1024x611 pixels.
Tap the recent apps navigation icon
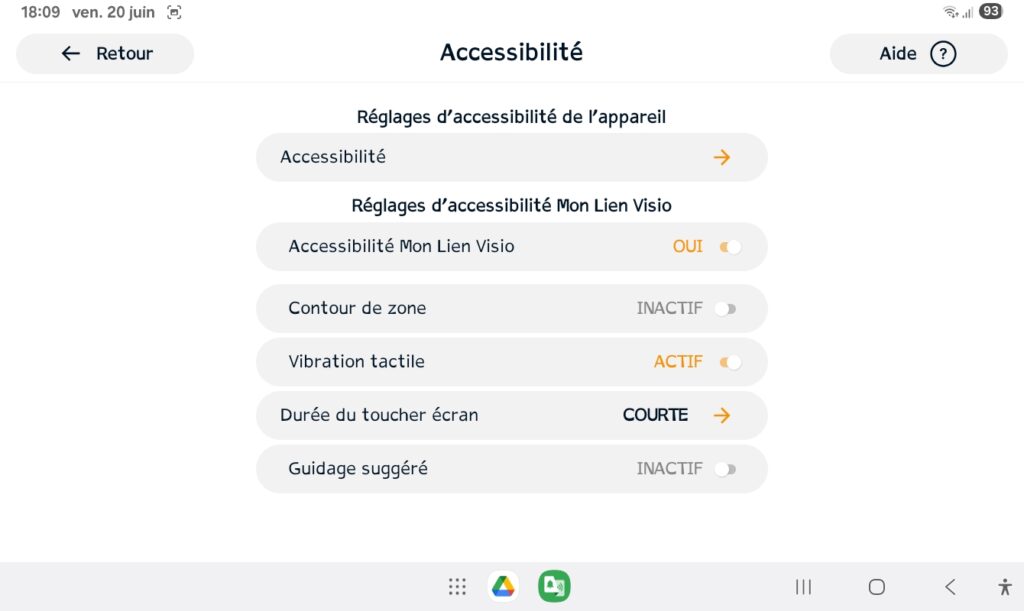(803, 587)
